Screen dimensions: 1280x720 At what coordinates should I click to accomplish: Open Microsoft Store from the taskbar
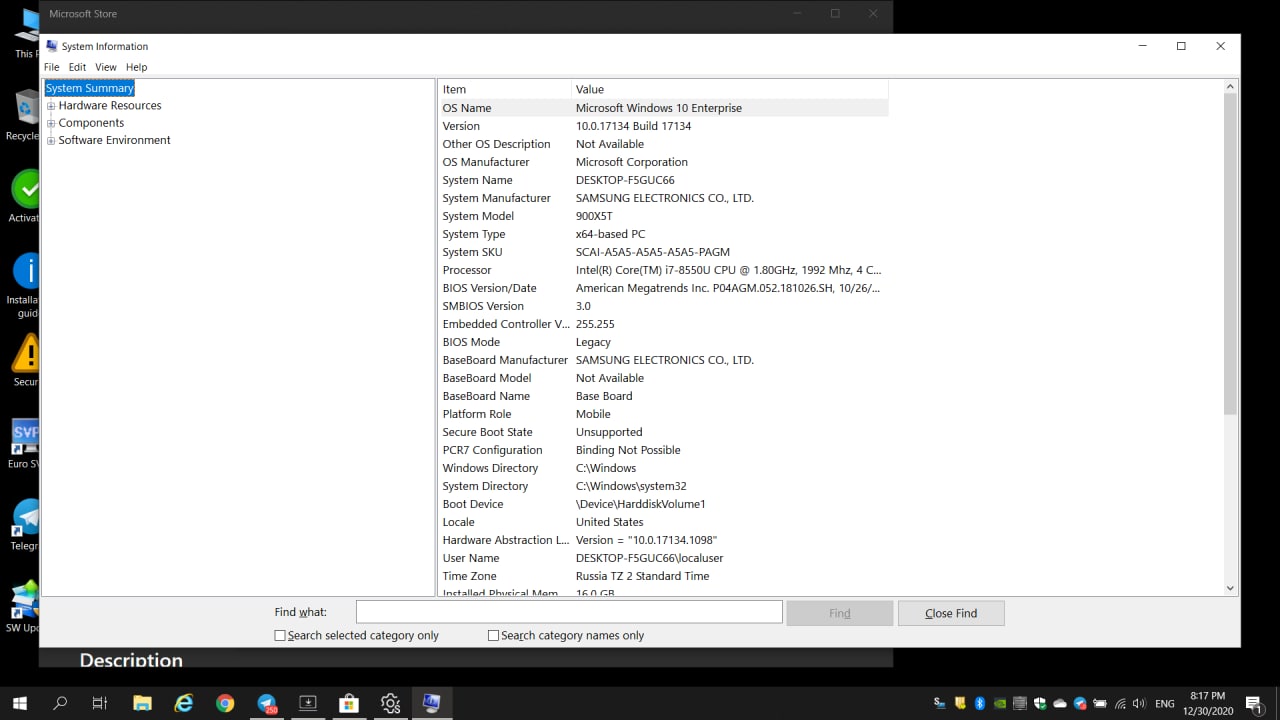tap(349, 703)
